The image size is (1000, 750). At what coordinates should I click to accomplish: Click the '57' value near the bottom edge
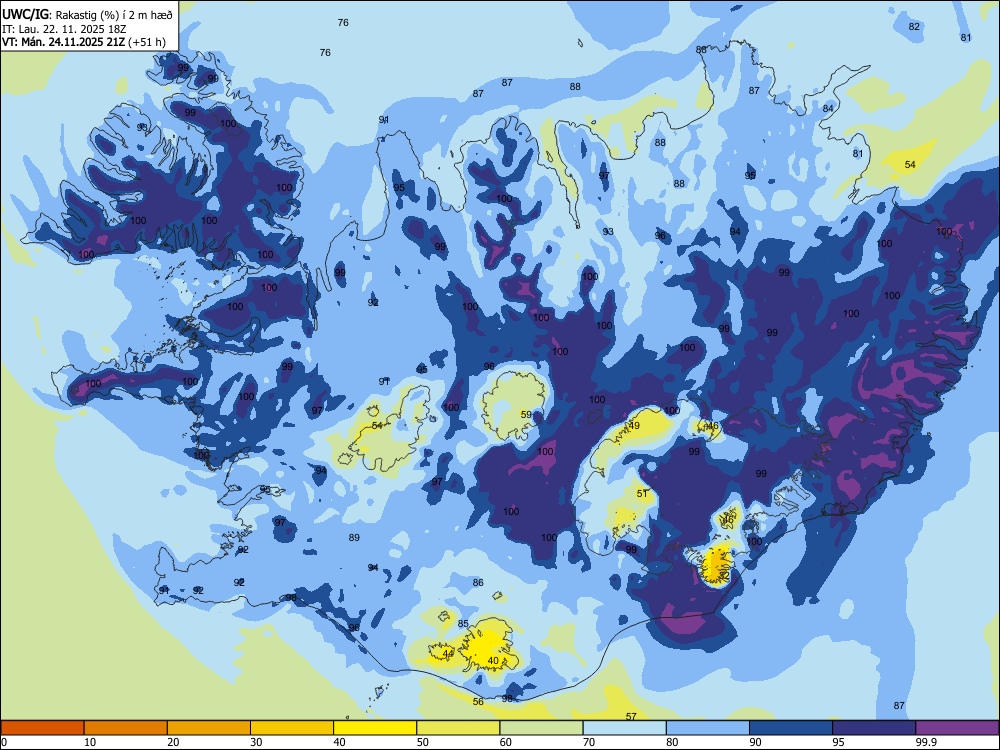tap(631, 716)
